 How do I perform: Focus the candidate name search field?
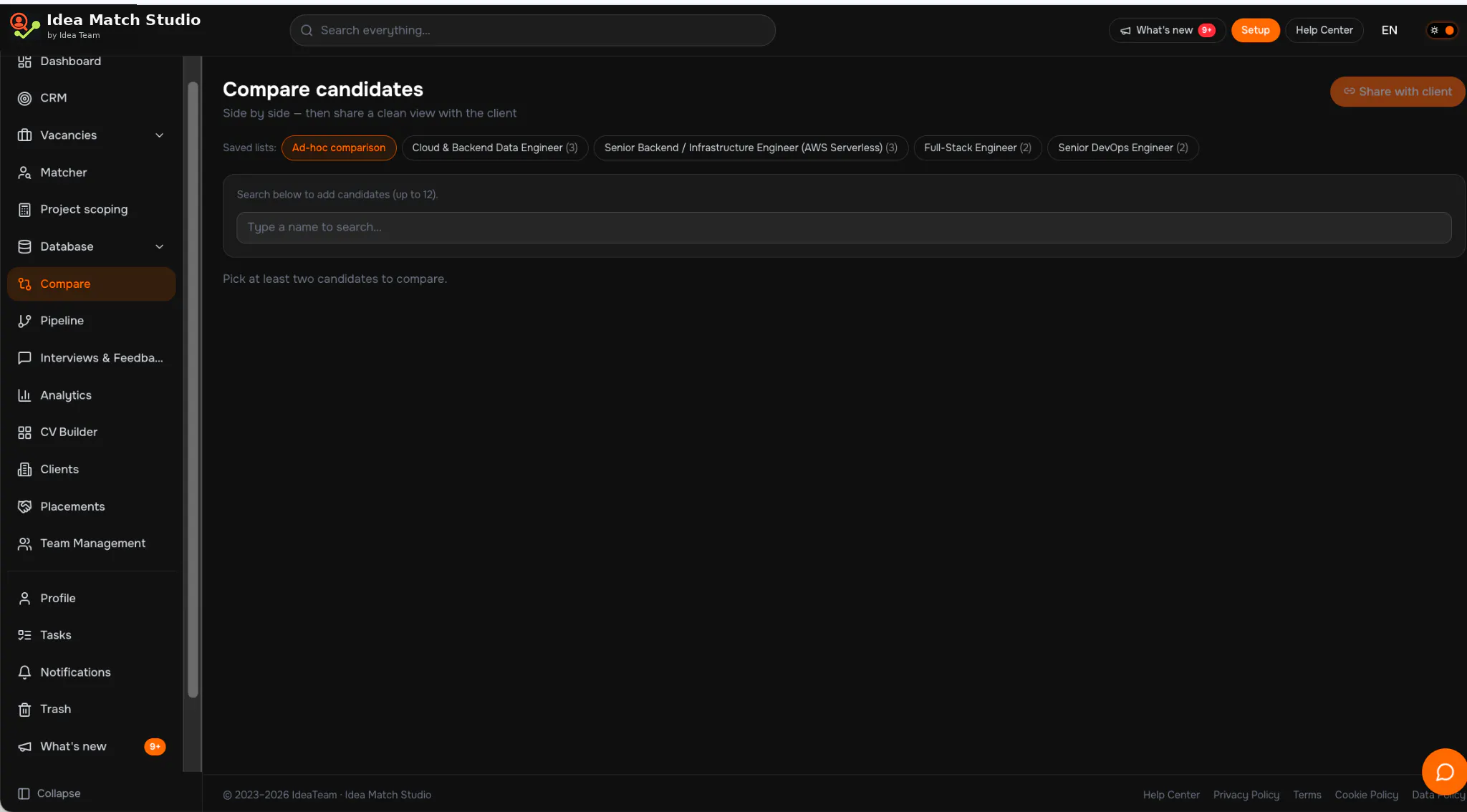point(844,228)
